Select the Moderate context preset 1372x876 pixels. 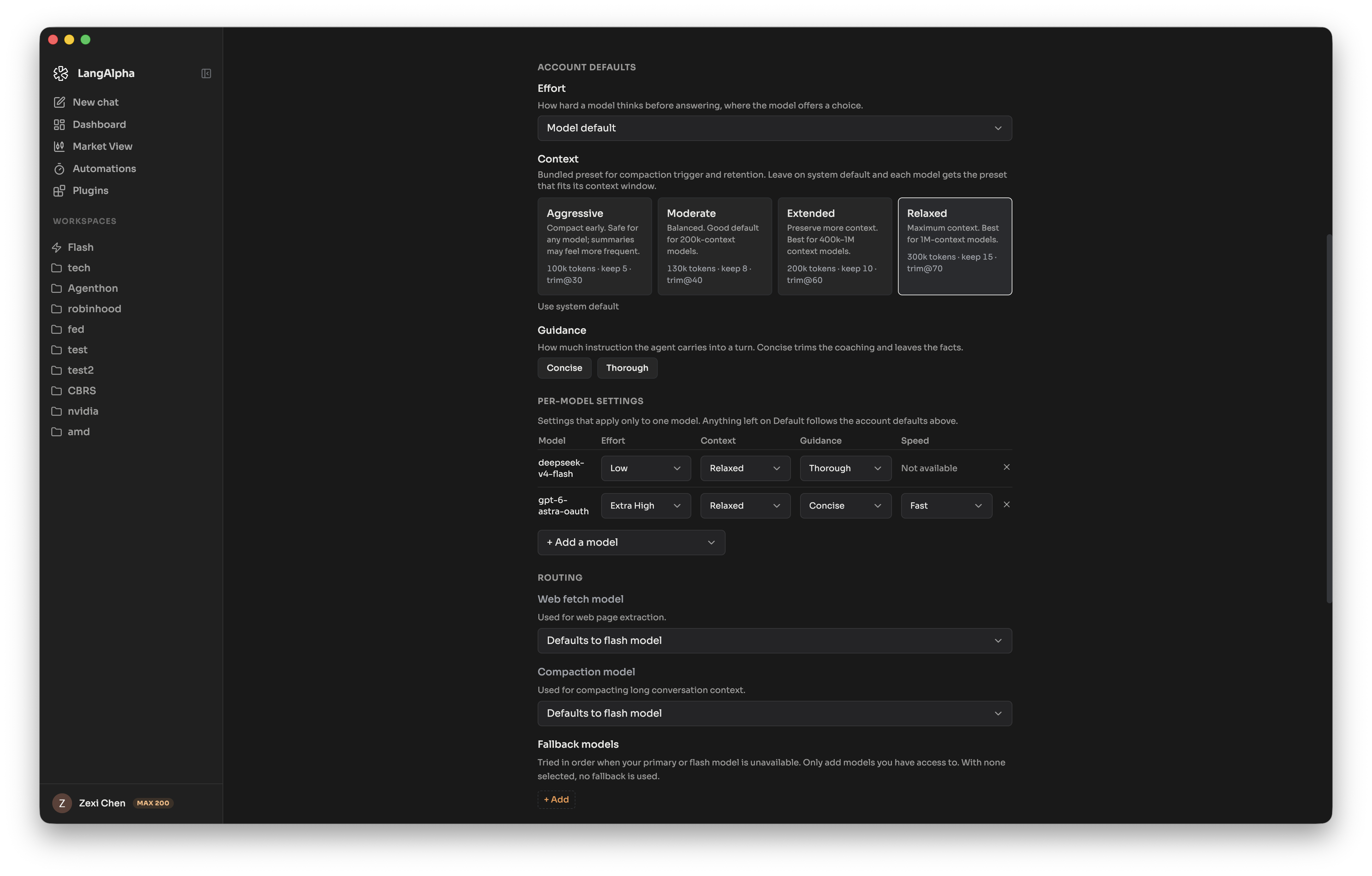click(x=715, y=246)
